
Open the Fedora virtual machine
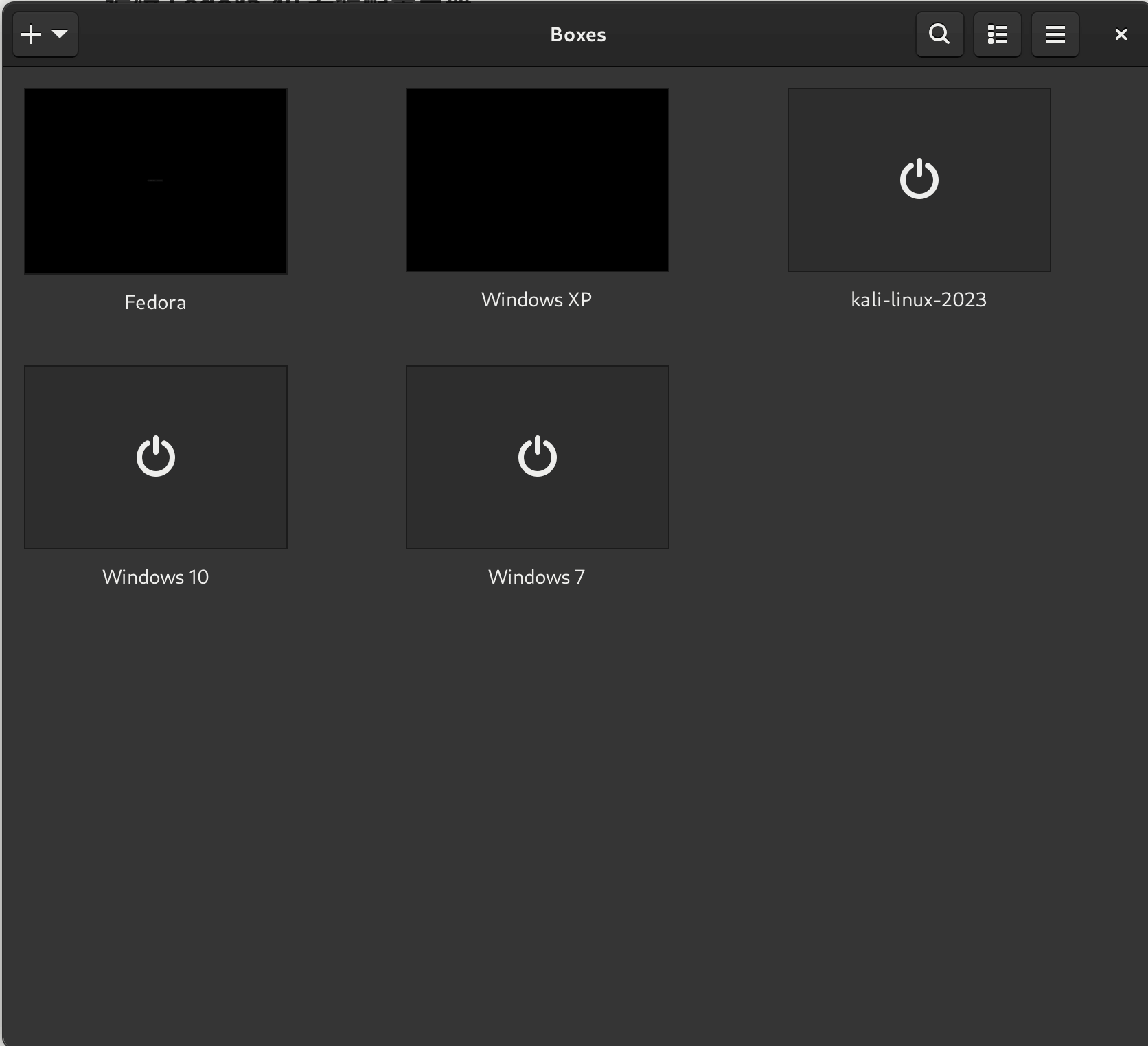point(155,181)
